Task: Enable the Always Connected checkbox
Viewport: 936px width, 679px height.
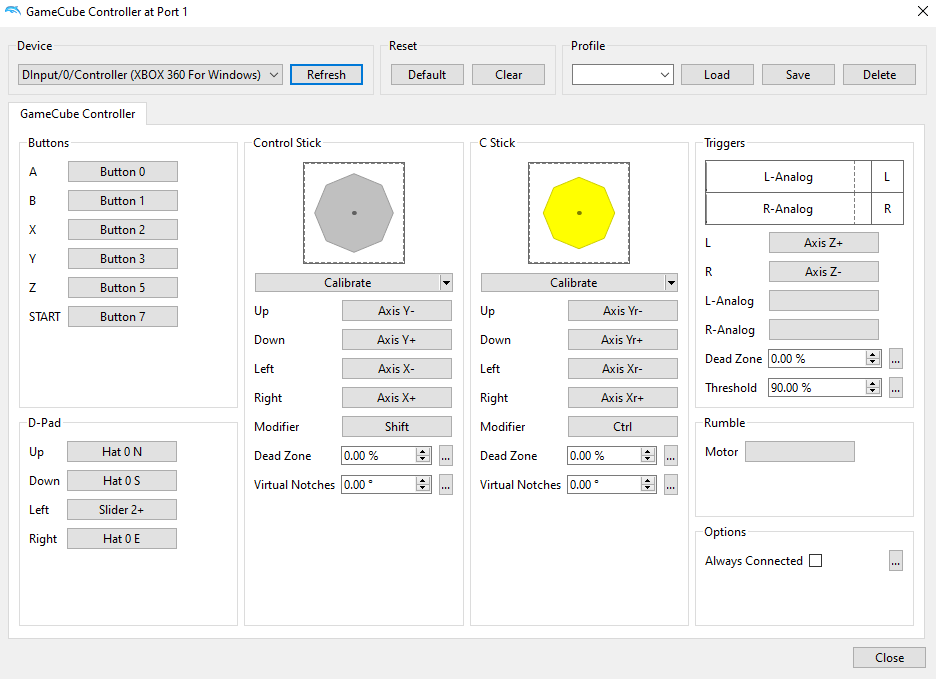Action: coord(815,561)
